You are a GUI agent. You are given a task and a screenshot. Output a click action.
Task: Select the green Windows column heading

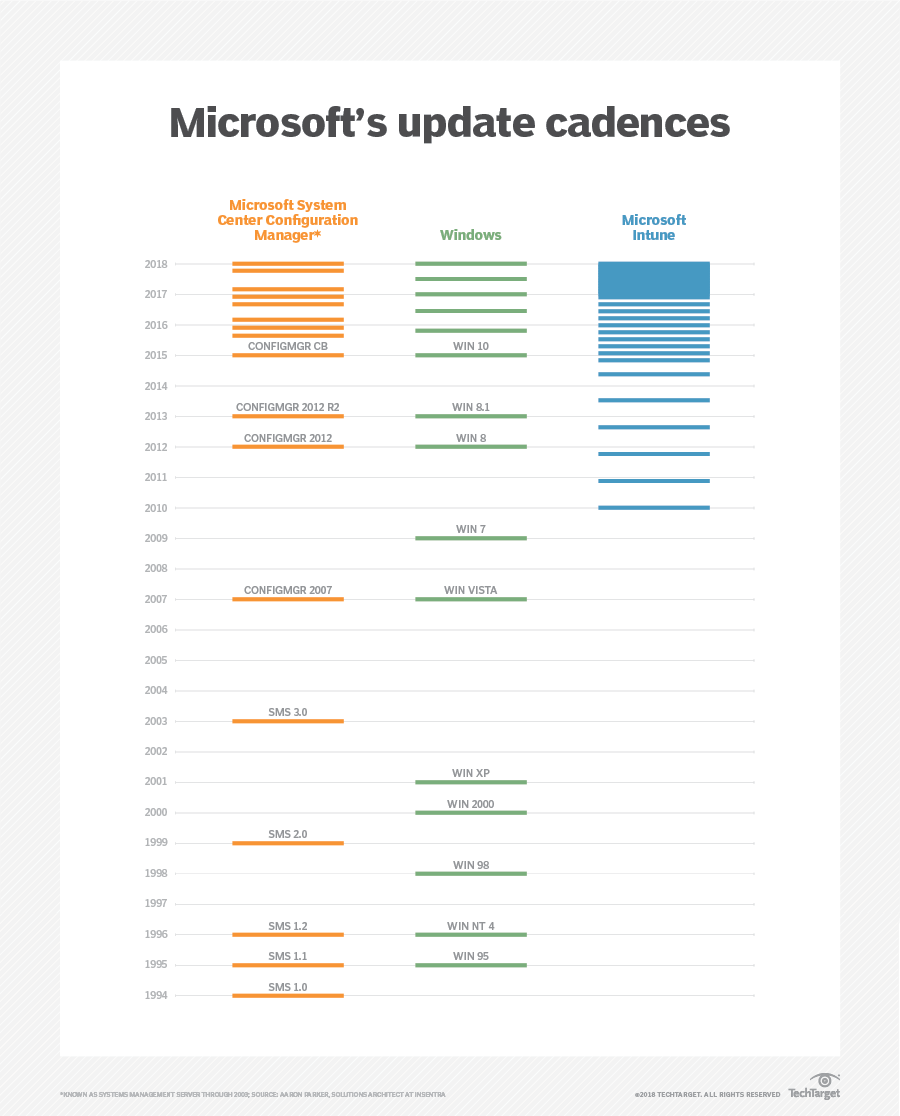[x=470, y=235]
